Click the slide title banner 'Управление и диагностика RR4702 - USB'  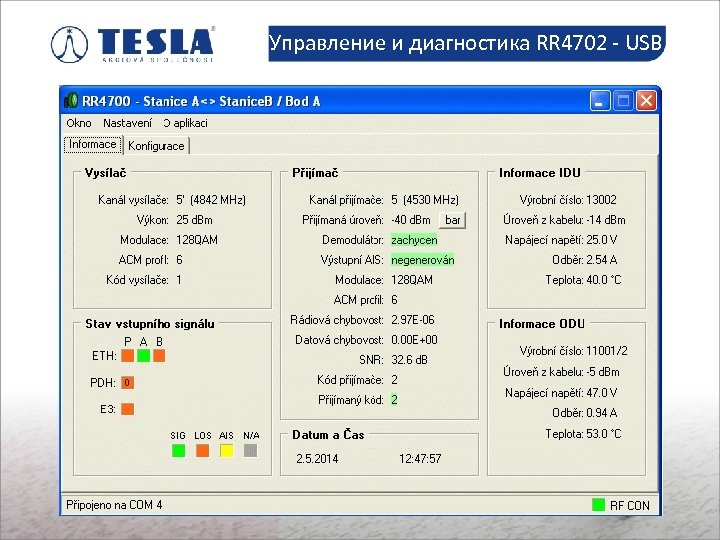[467, 43]
